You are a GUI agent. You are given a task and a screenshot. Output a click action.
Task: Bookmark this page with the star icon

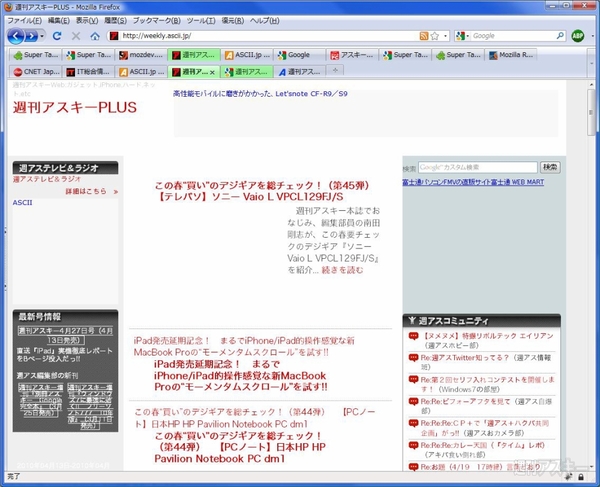point(435,36)
